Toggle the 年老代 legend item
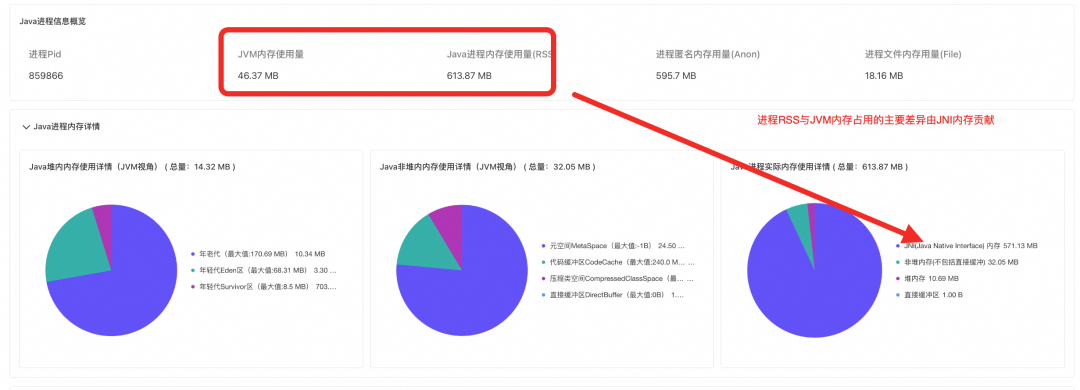Viewport: 1080px width, 390px height. coord(259,254)
